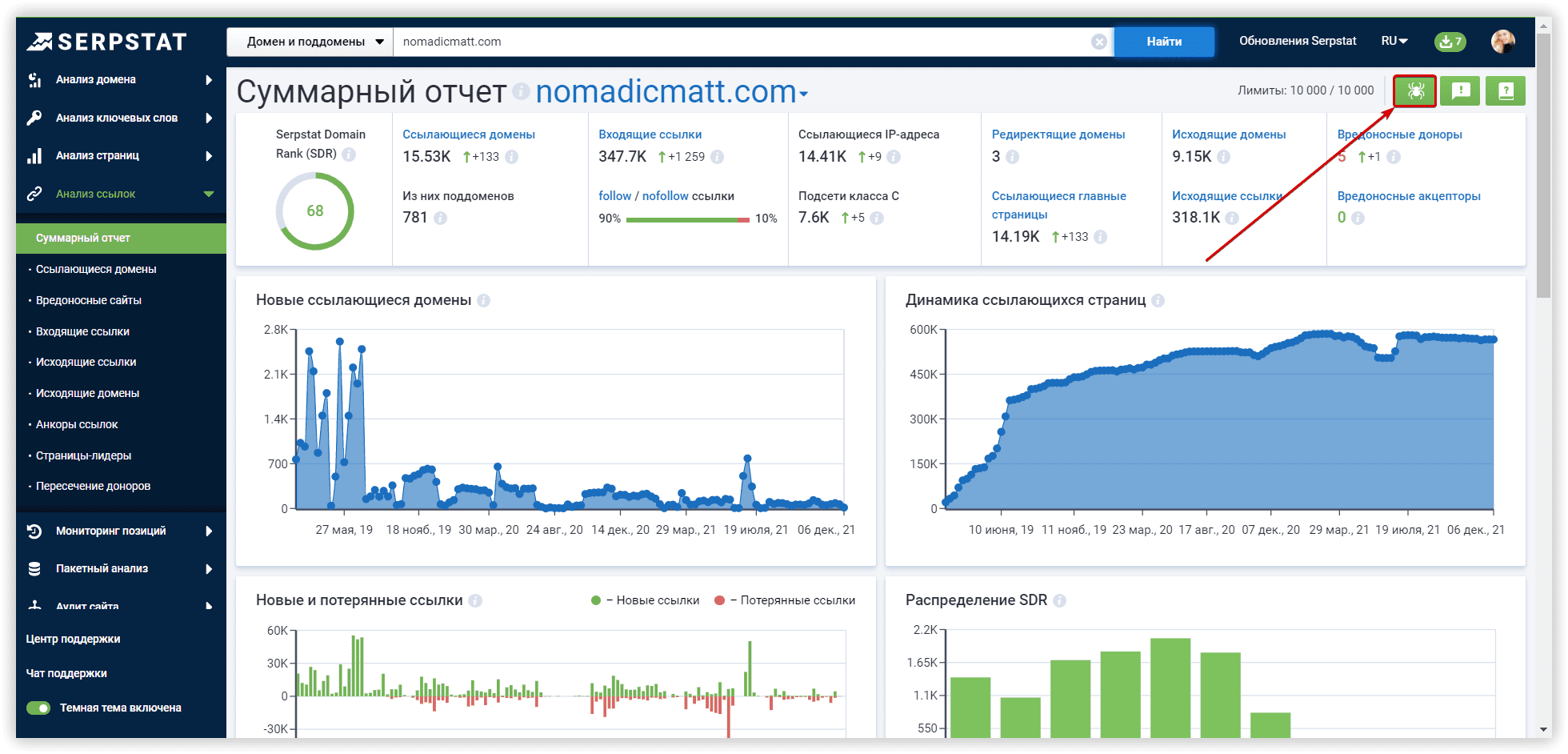This screenshot has width=1568, height=754.
Task: Expand the nomadicmatt.com domain dropdown in title
Action: click(x=803, y=94)
